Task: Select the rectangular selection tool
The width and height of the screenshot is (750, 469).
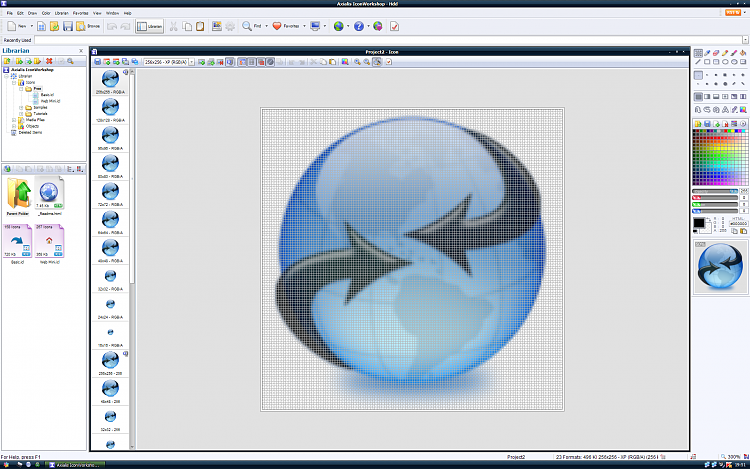Action: coord(698,53)
